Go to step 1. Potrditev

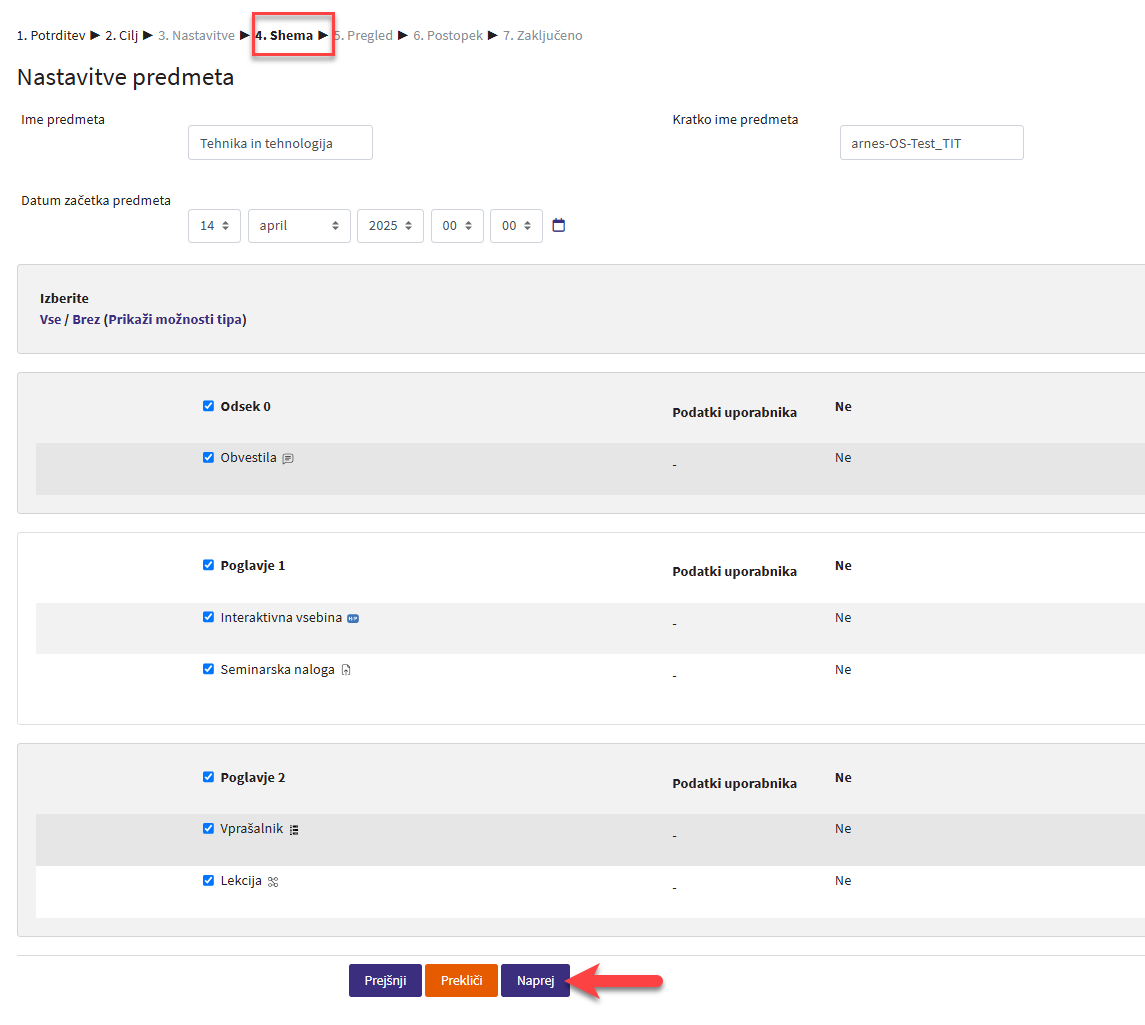pyautogui.click(x=51, y=36)
